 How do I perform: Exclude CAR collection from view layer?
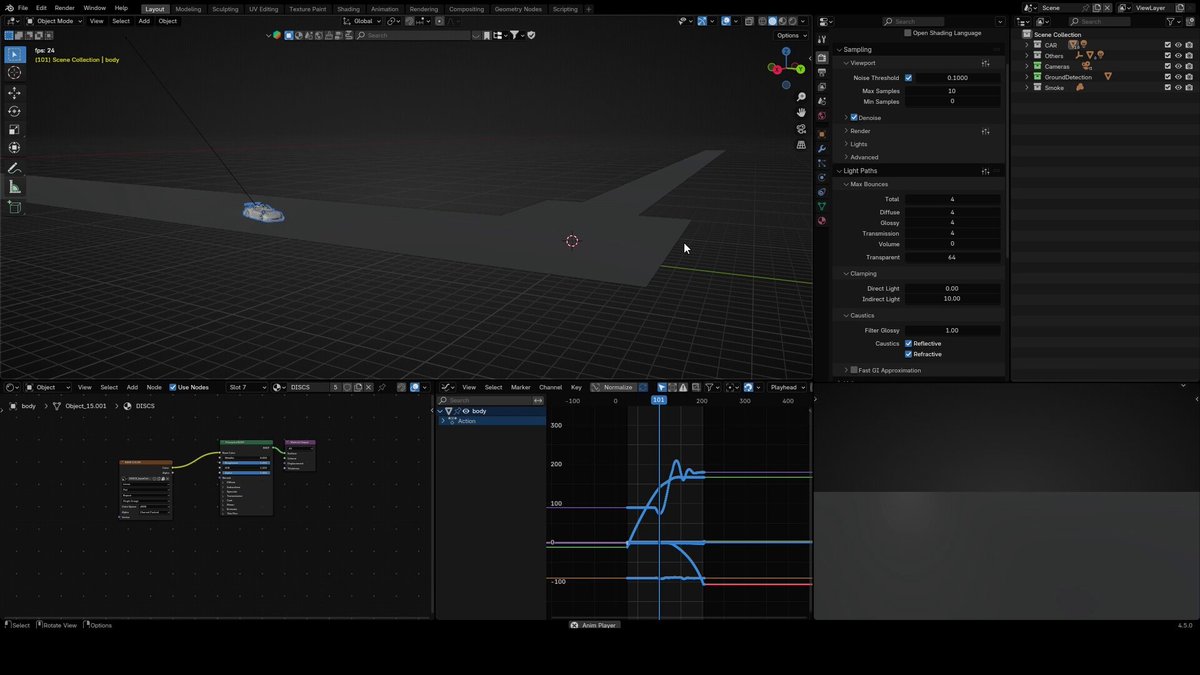click(1167, 45)
